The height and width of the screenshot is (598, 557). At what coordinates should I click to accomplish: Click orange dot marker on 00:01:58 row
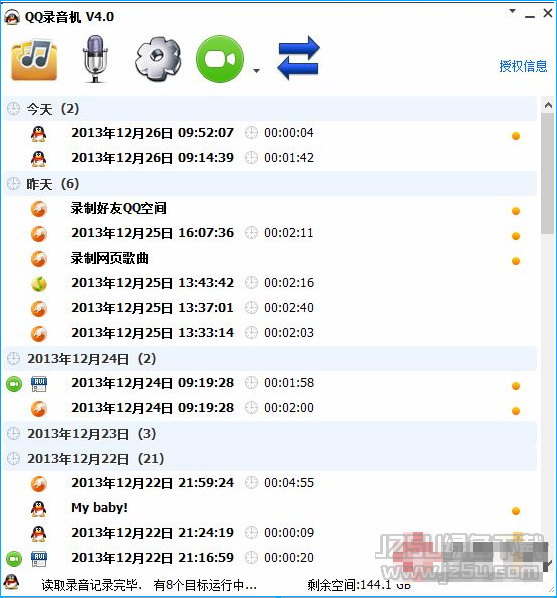click(516, 386)
